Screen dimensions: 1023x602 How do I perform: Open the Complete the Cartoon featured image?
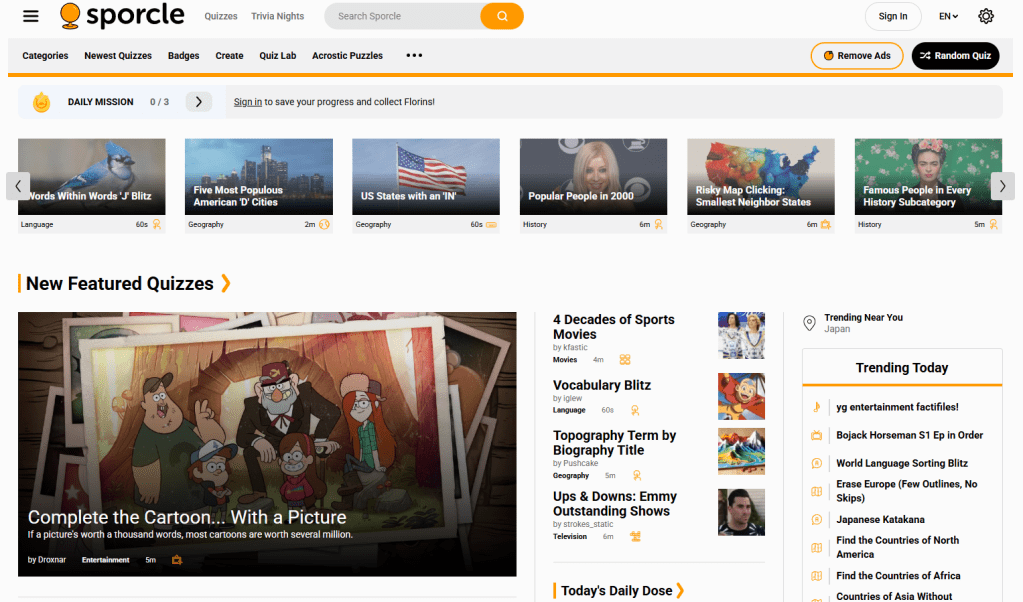[x=267, y=444]
